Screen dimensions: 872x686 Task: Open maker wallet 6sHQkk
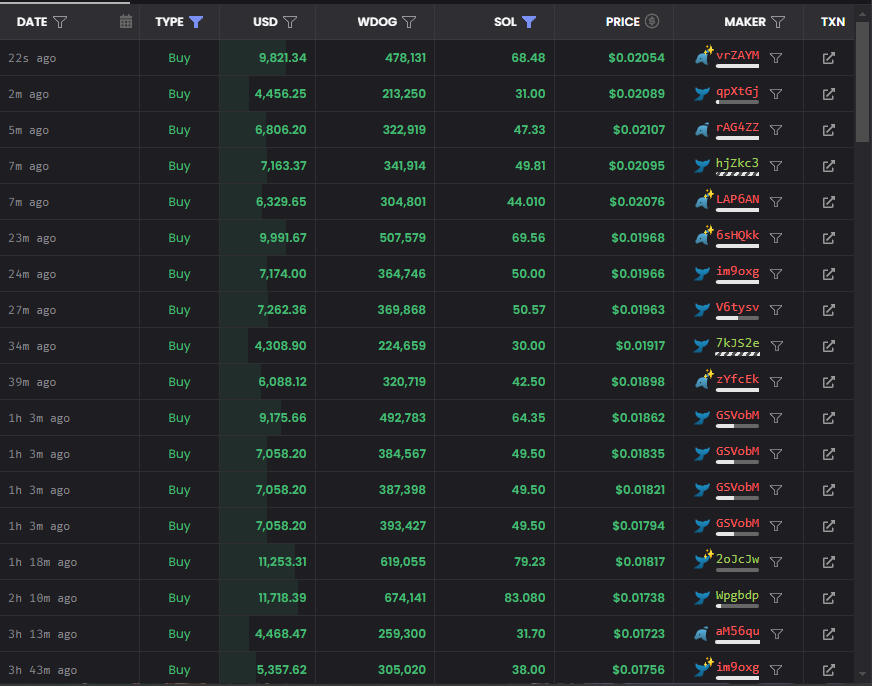pos(737,235)
